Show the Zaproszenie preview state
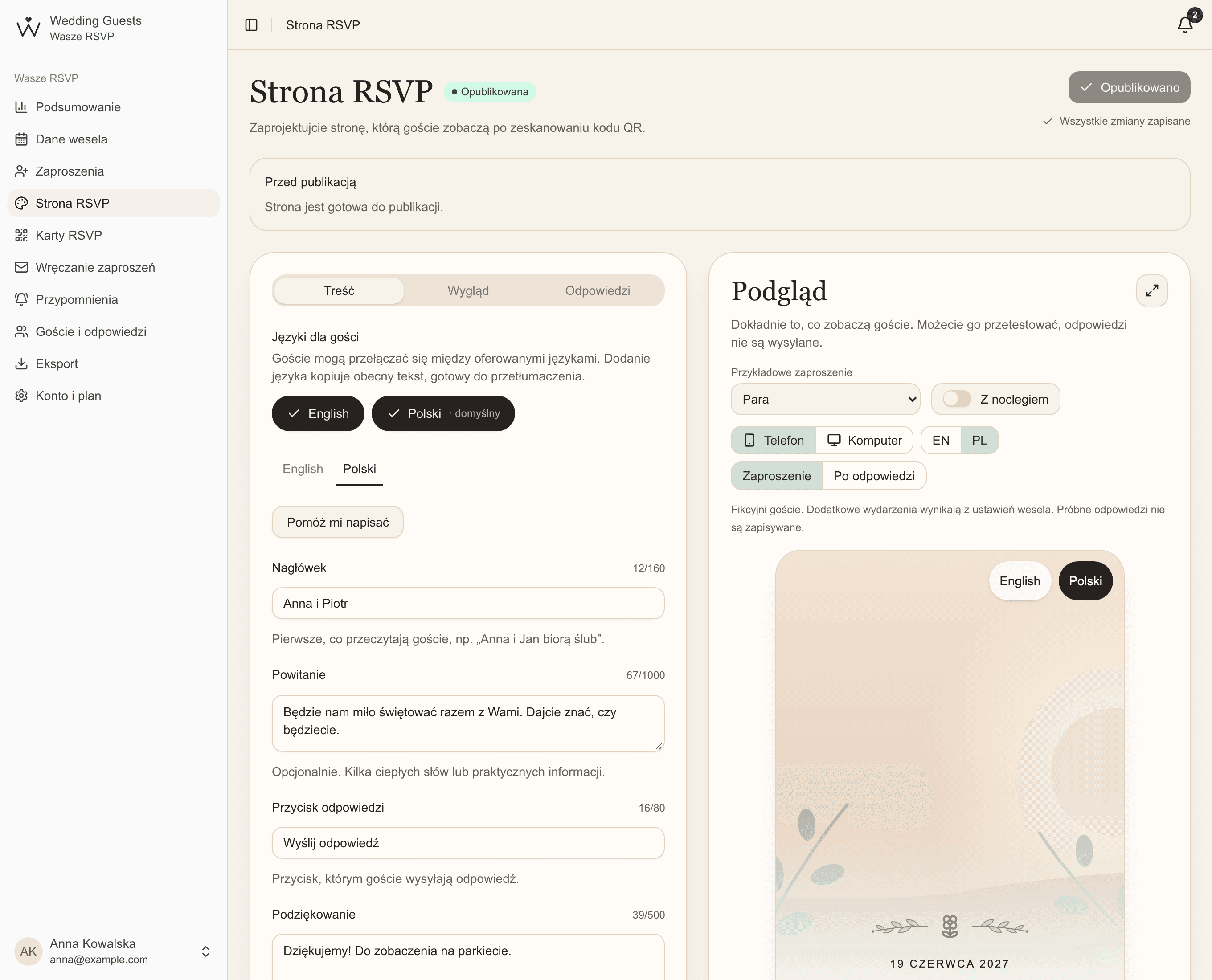 [777, 476]
